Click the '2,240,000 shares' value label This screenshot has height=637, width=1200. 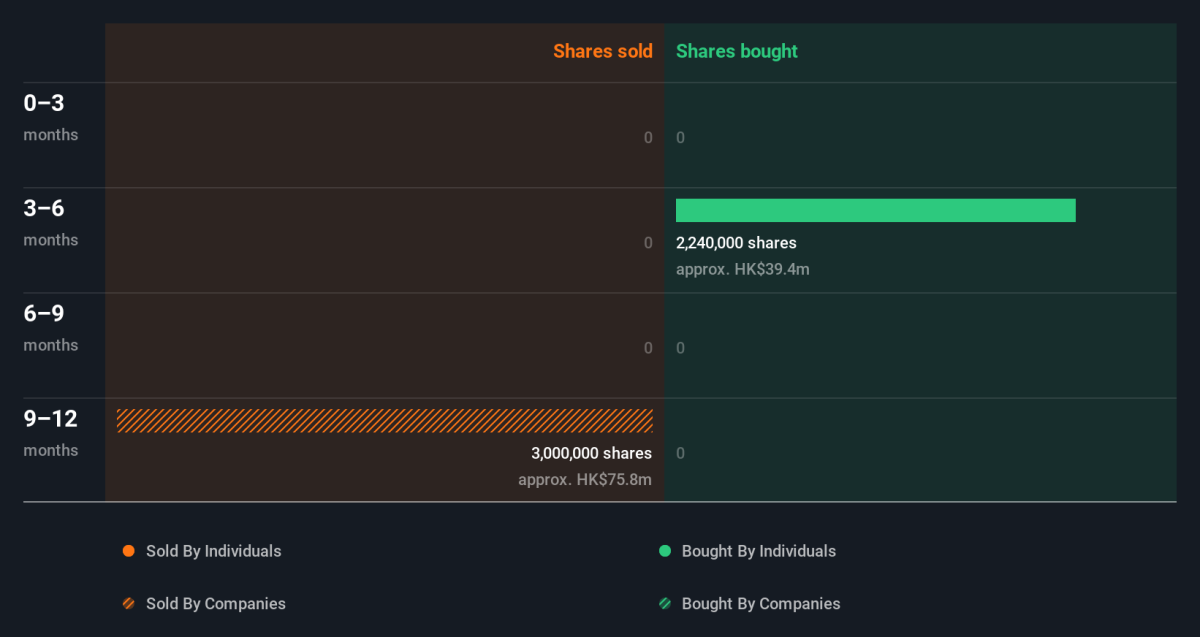tap(736, 243)
